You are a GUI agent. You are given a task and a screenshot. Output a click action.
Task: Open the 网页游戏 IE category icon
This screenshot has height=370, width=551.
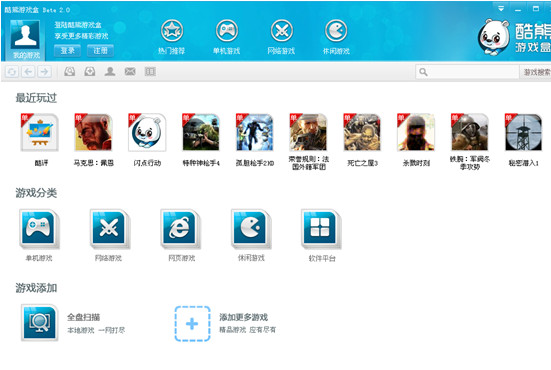[x=181, y=229]
